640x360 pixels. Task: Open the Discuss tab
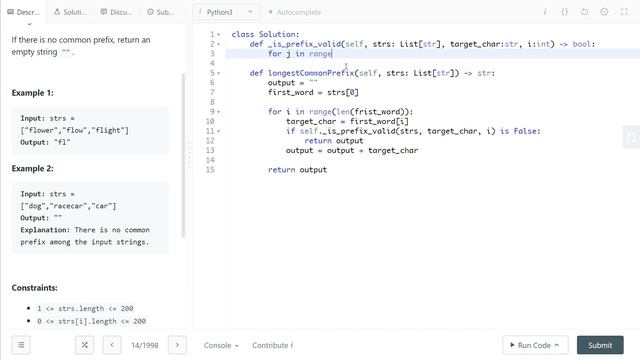(116, 12)
